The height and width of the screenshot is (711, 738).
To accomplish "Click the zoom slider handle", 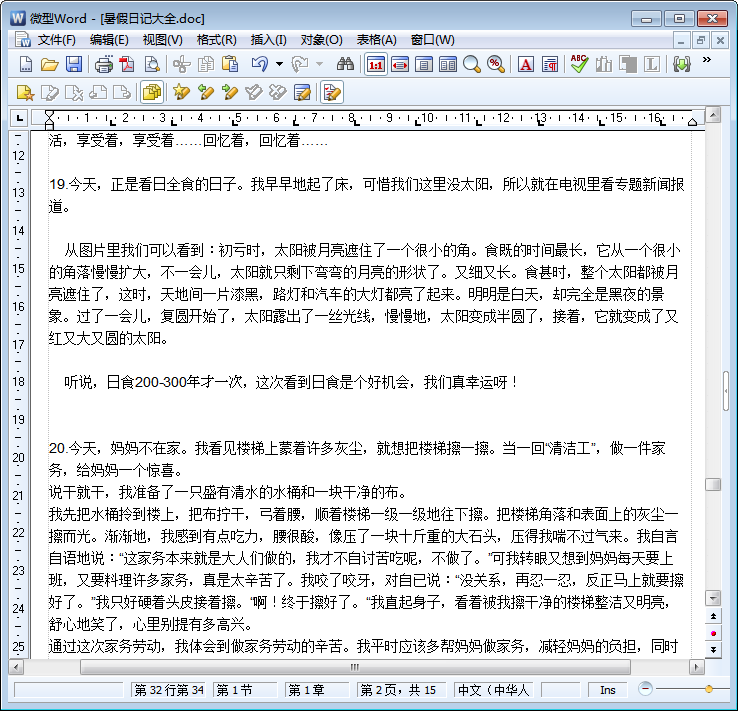I will [709, 689].
